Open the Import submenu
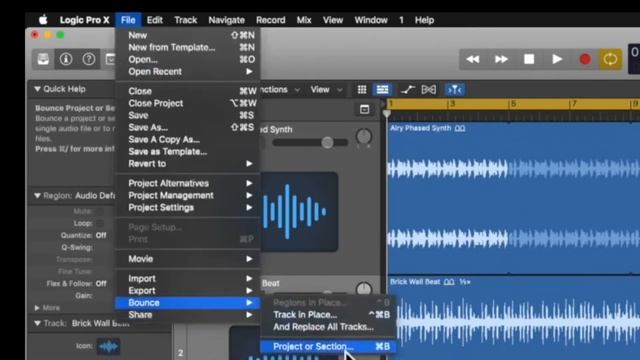The width and height of the screenshot is (640, 360). click(x=188, y=278)
